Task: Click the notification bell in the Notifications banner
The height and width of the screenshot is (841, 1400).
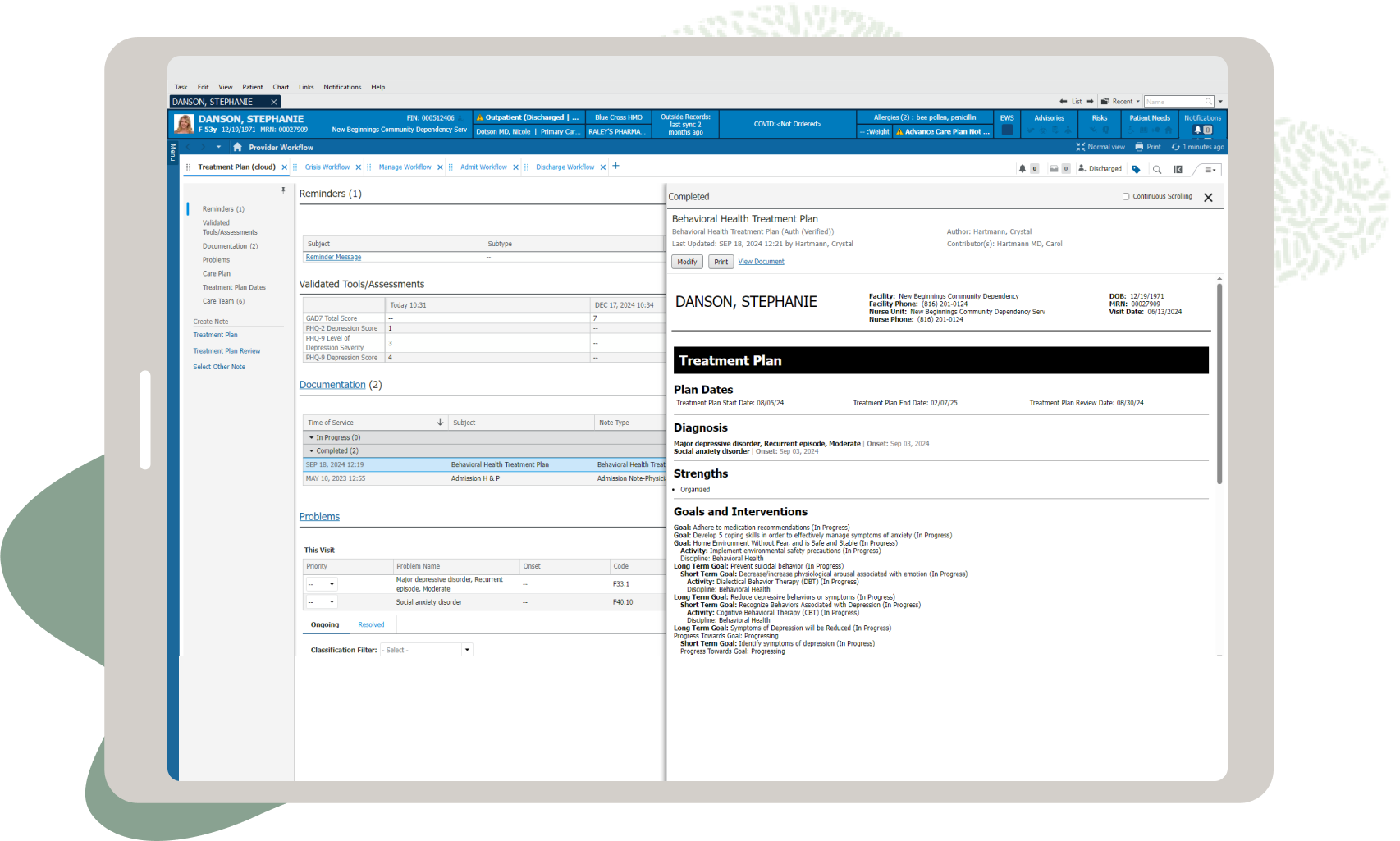Action: [x=1198, y=130]
